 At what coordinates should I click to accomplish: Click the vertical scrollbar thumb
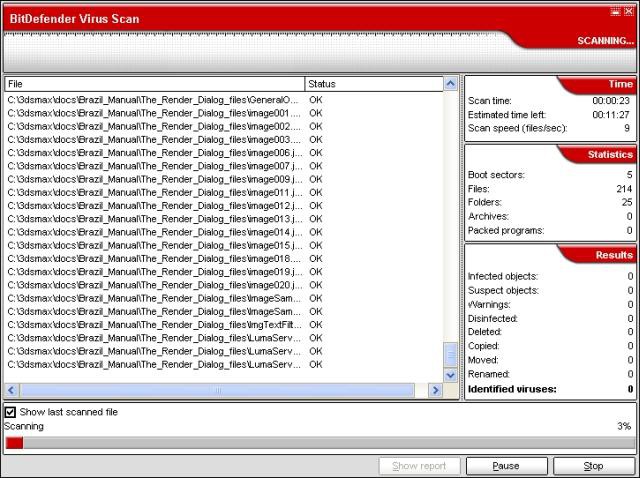[x=450, y=354]
